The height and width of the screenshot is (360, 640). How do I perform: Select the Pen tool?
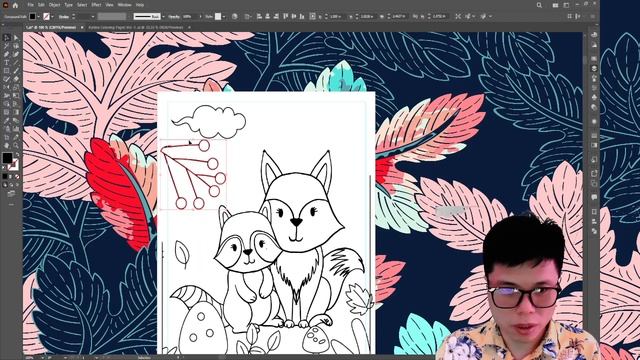click(7, 54)
